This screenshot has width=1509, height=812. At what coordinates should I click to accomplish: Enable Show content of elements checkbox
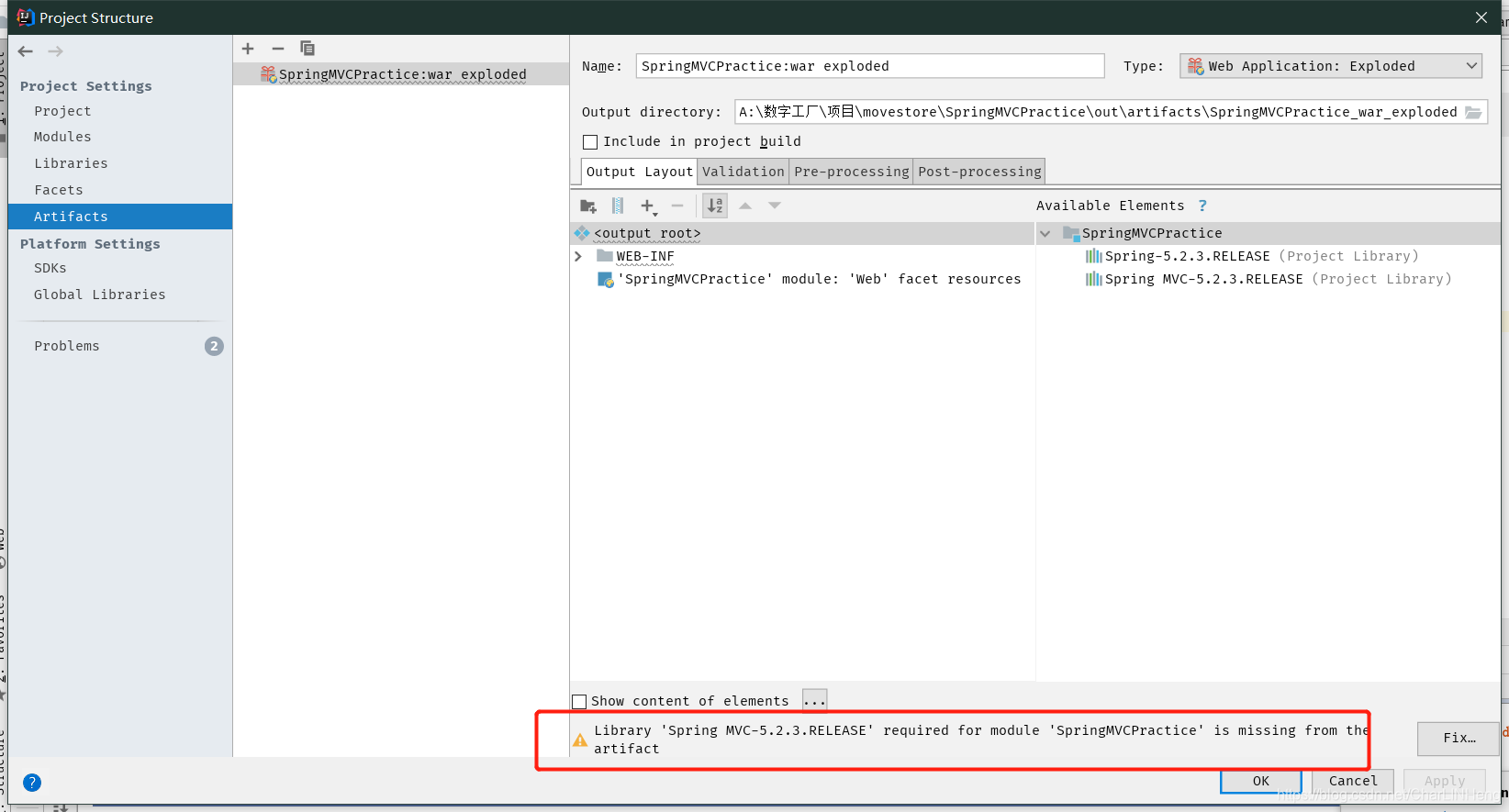click(x=579, y=702)
